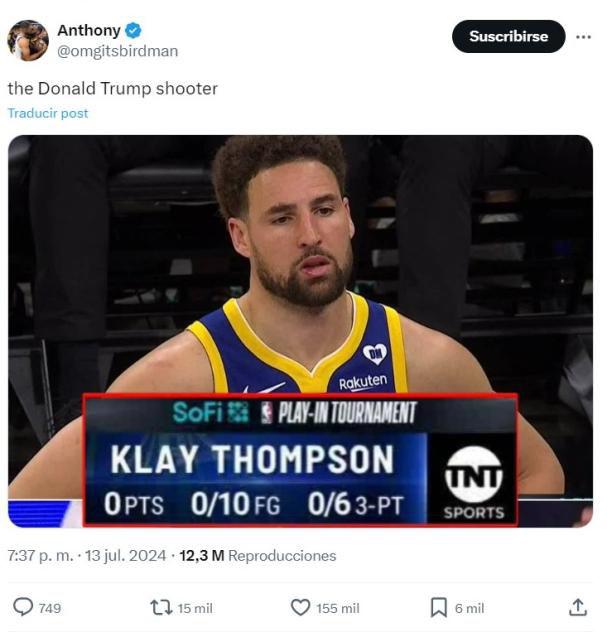
Task: Click the 749 replies count
Action: (49, 608)
